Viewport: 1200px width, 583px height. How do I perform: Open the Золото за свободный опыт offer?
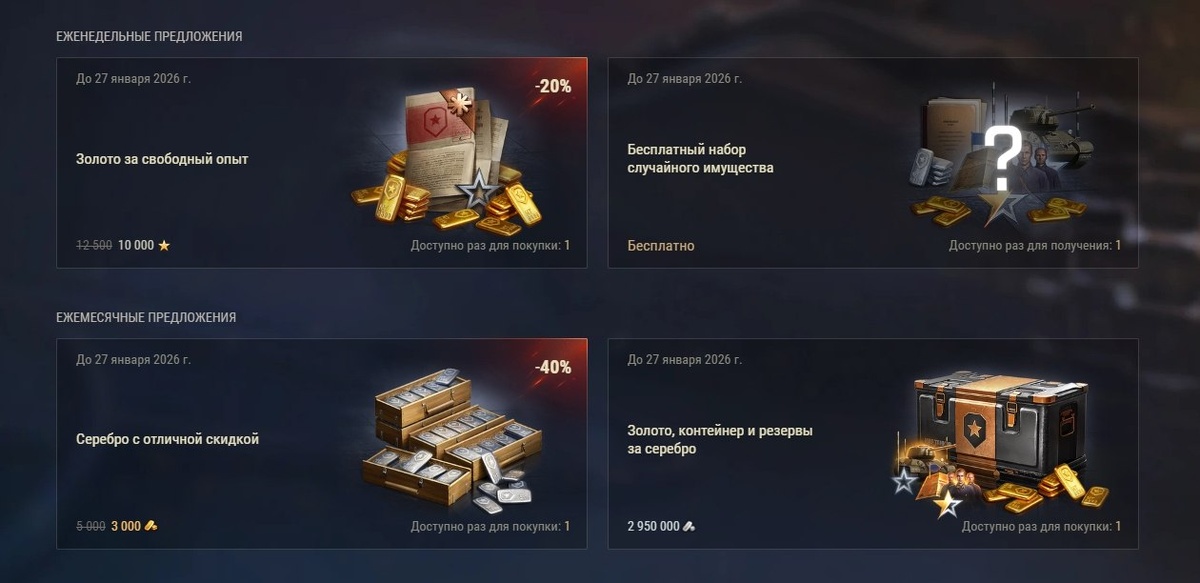[x=322, y=162]
